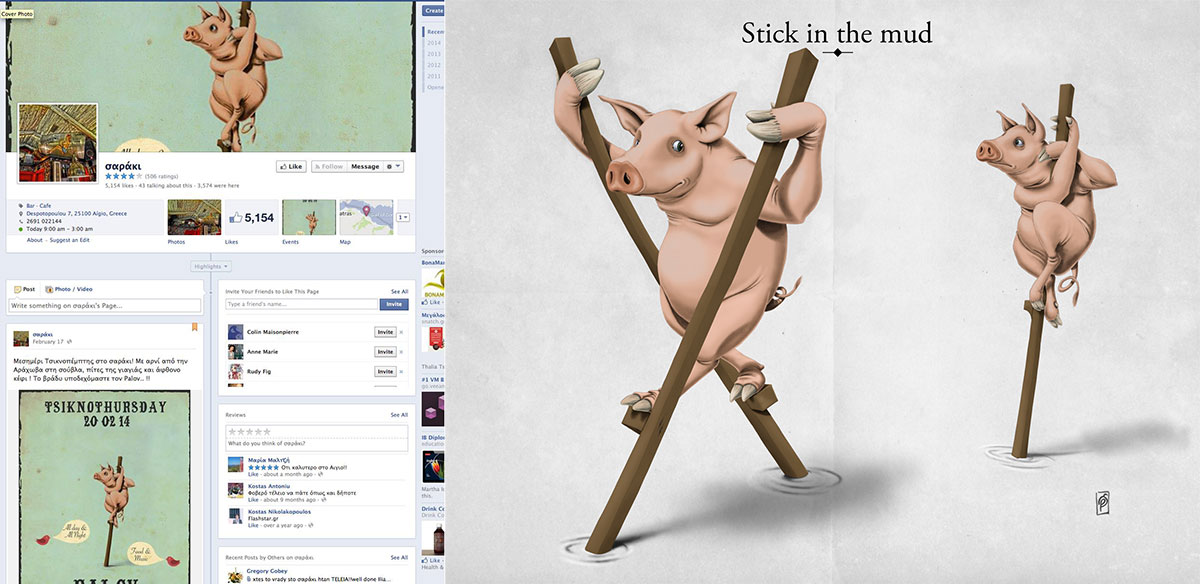Open the Likes tile showing 5,154
1200x584 pixels.
click(251, 216)
